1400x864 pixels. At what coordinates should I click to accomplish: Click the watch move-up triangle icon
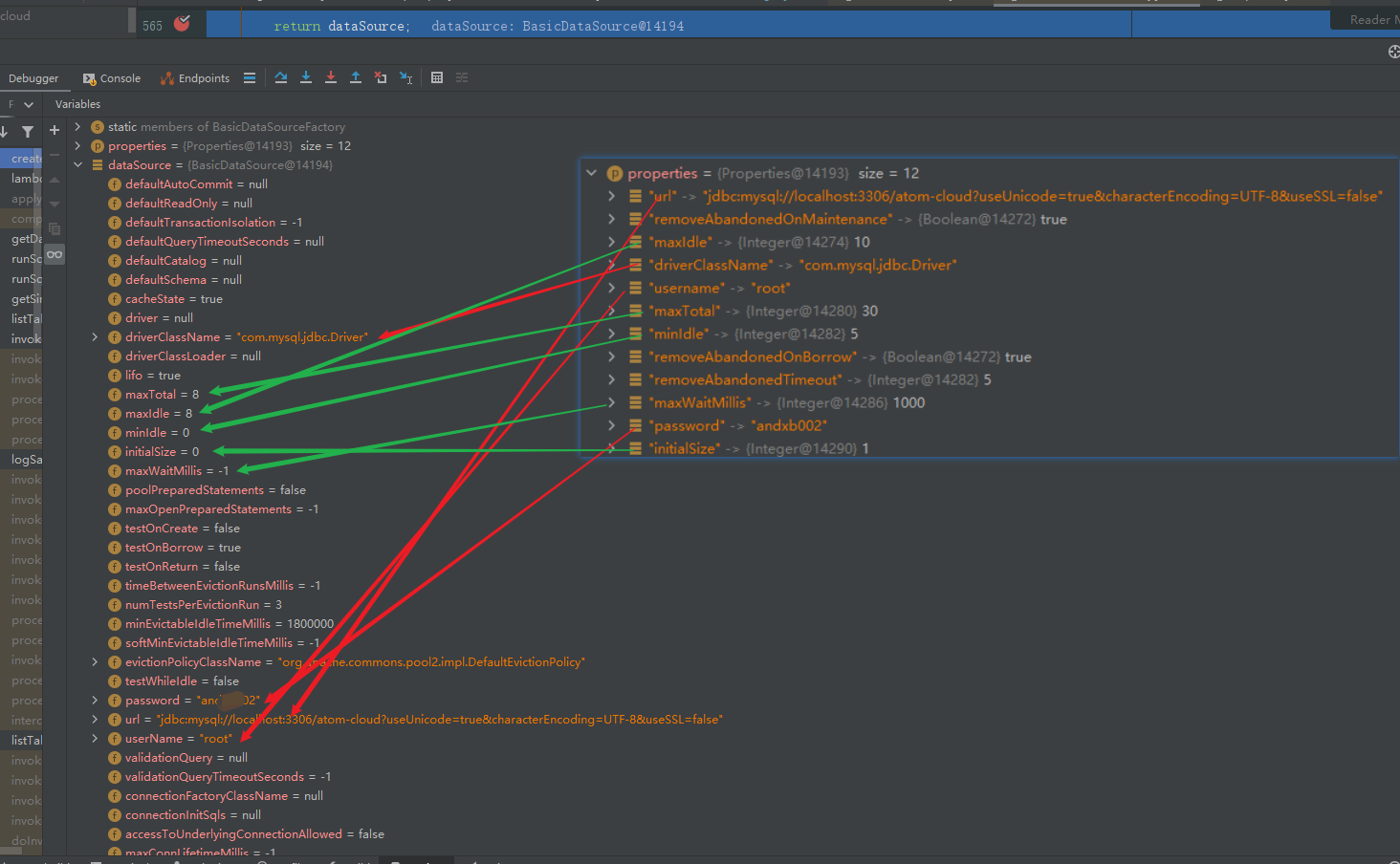click(x=55, y=179)
